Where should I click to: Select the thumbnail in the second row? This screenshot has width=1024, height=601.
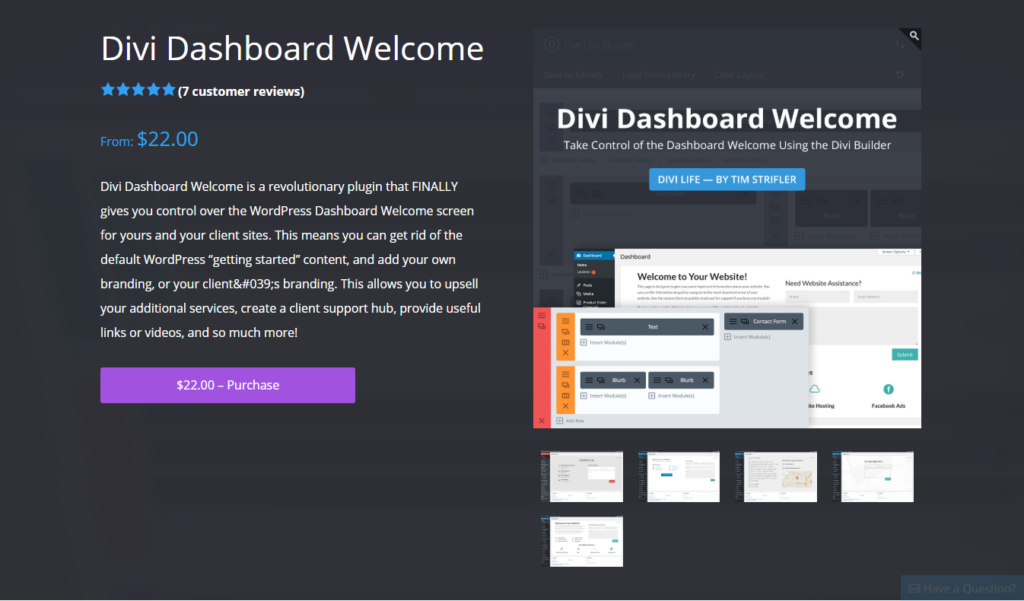pyautogui.click(x=581, y=541)
